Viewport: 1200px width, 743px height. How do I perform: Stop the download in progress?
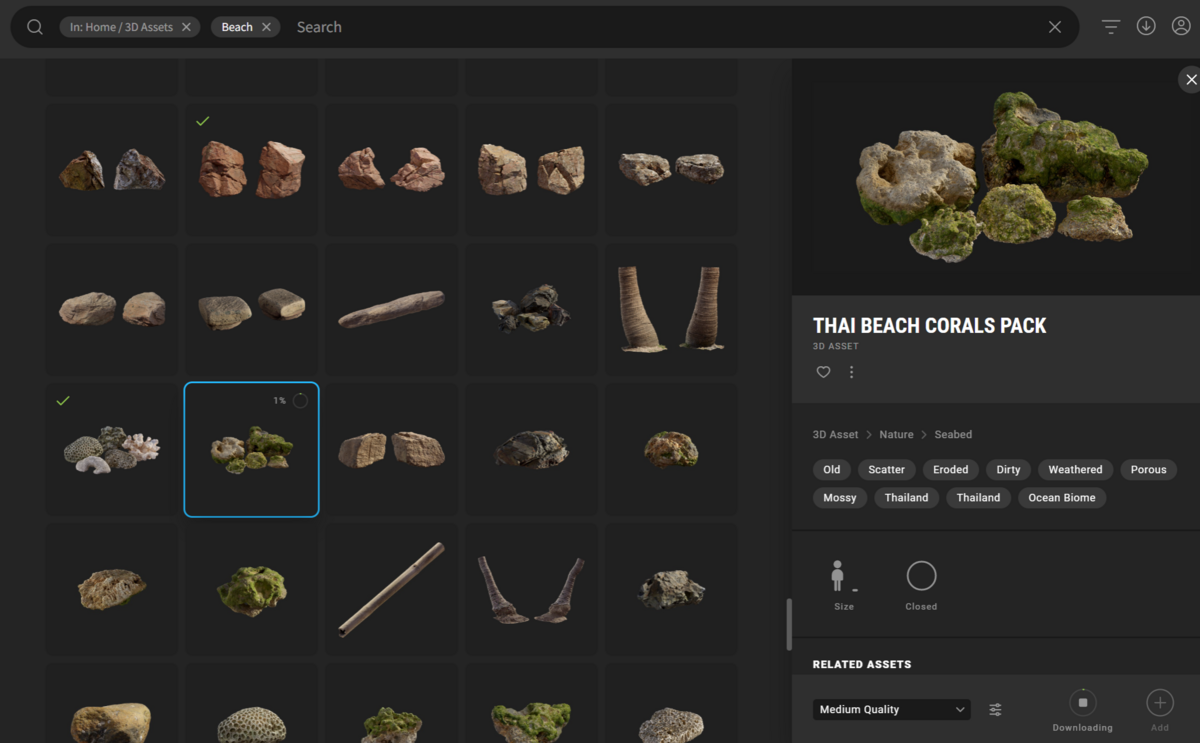click(1082, 702)
